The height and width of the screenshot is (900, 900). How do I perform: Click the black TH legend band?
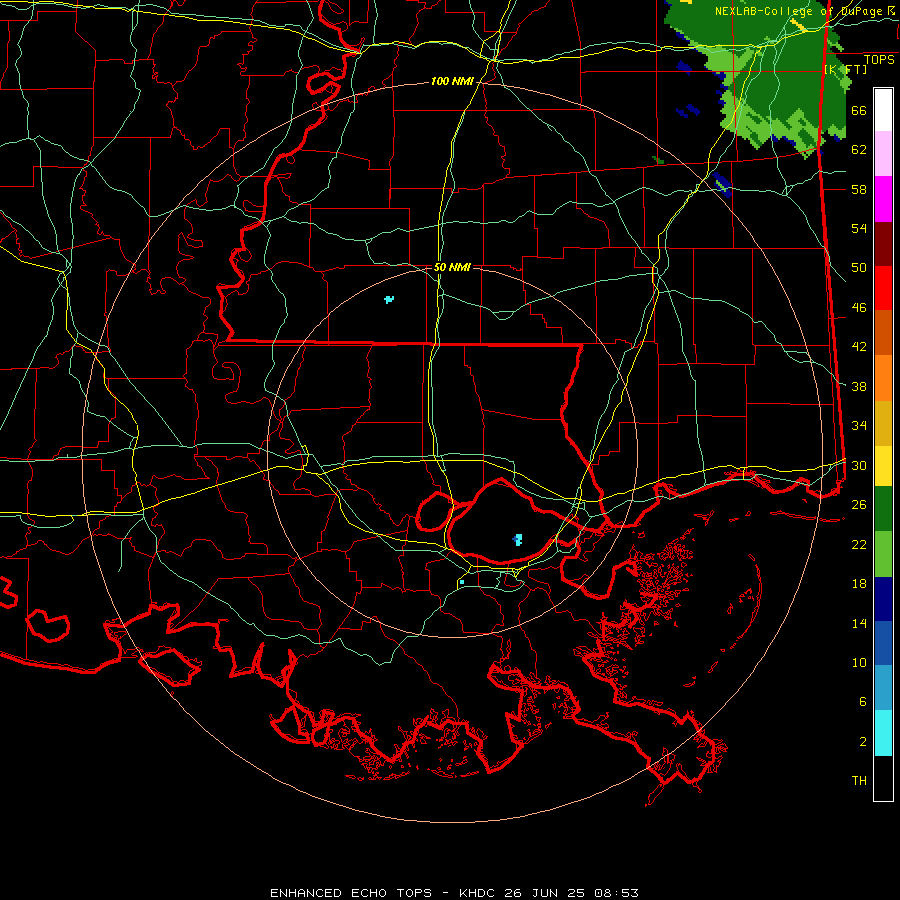pos(883,778)
